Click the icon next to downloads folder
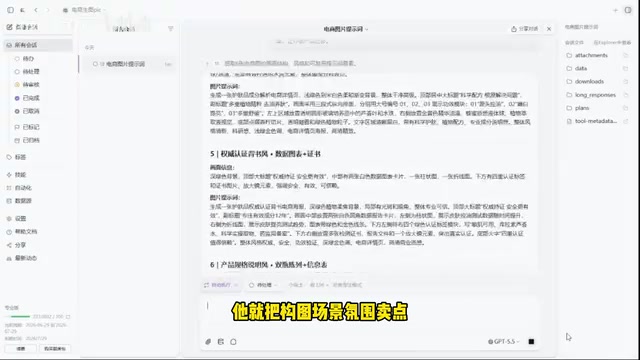640x360 pixels. pyautogui.click(x=626, y=82)
